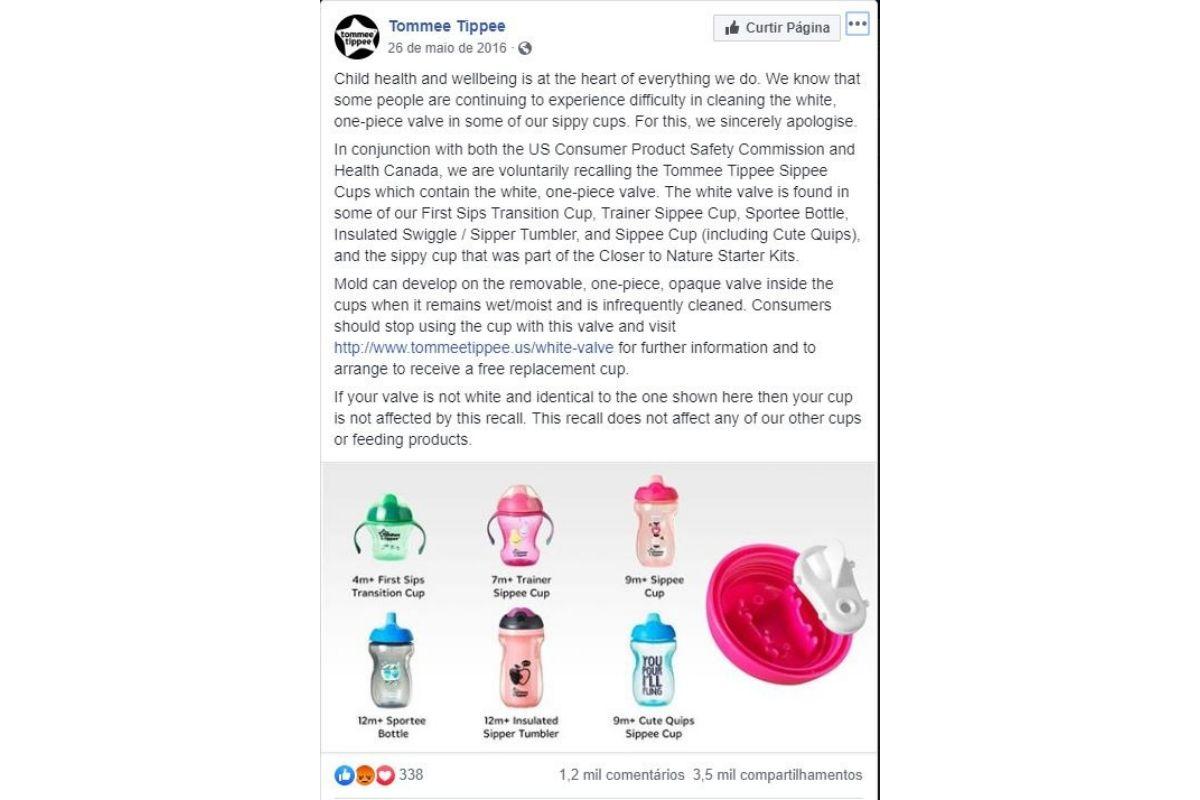Click the 12m+ Insulated Sipper Tumbler image
Screen dimensions: 1200x800
coord(520,658)
